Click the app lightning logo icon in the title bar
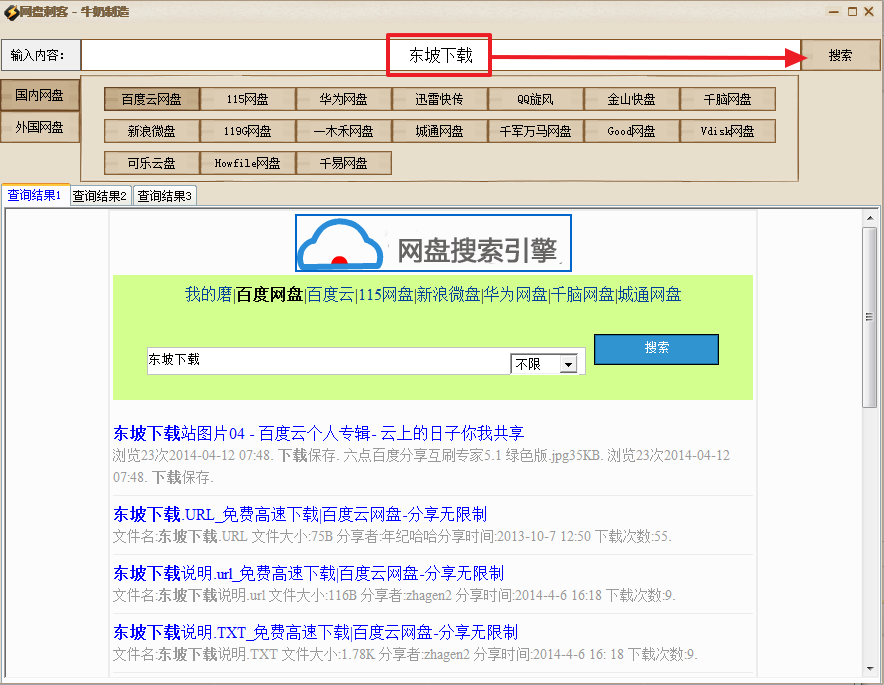This screenshot has width=884, height=685. pyautogui.click(x=11, y=12)
